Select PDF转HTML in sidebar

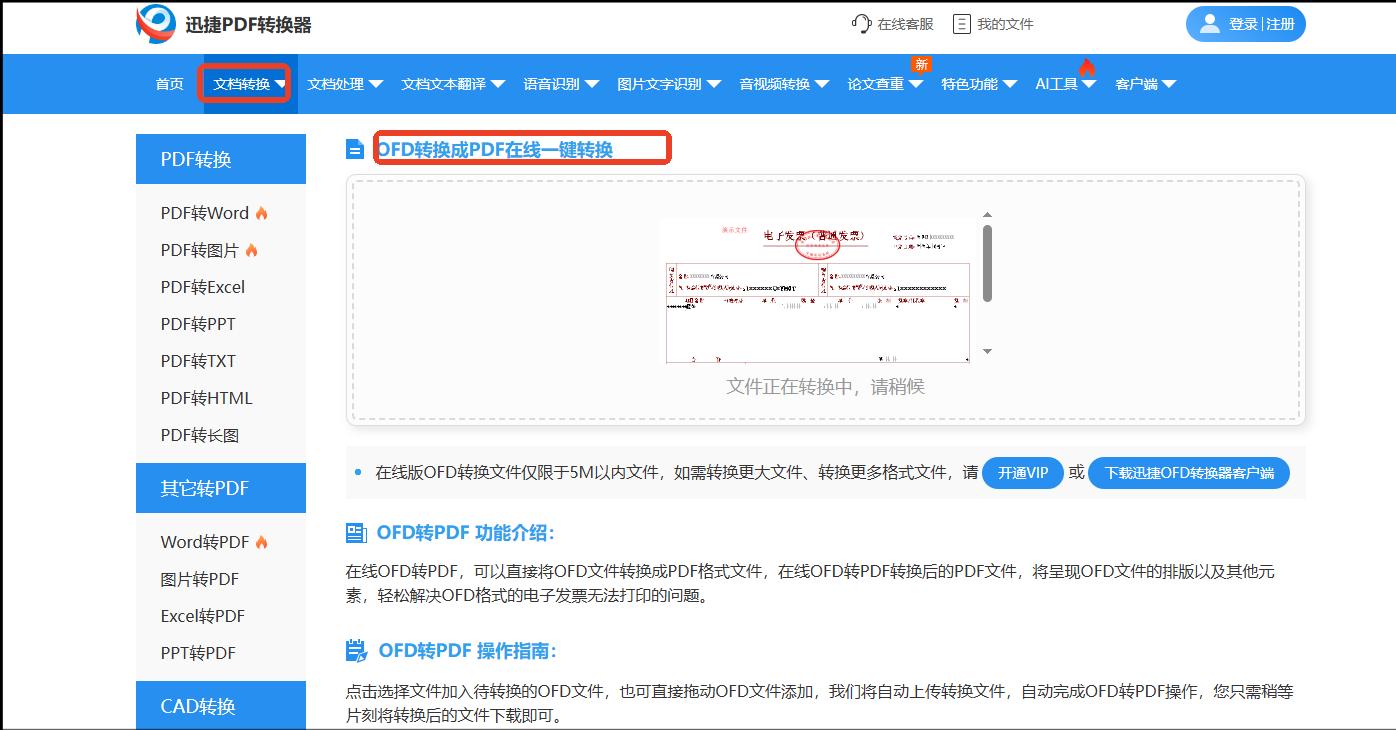tap(207, 398)
